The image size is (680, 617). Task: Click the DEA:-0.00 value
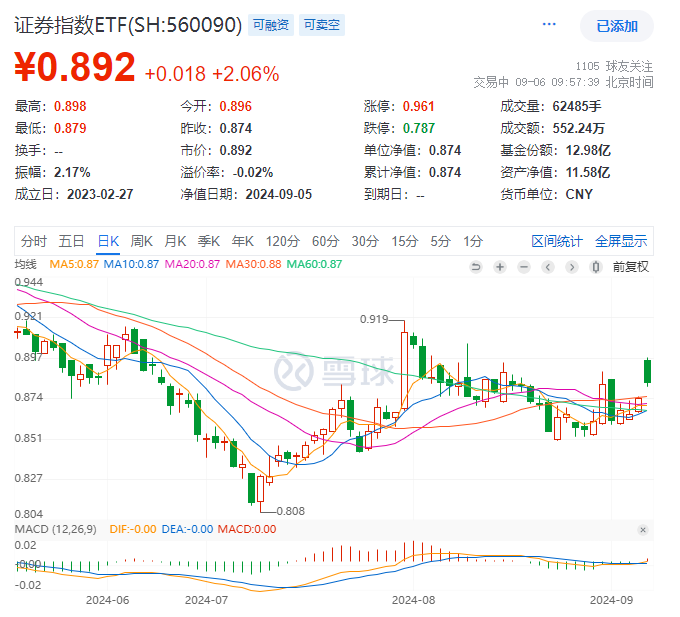187,529
